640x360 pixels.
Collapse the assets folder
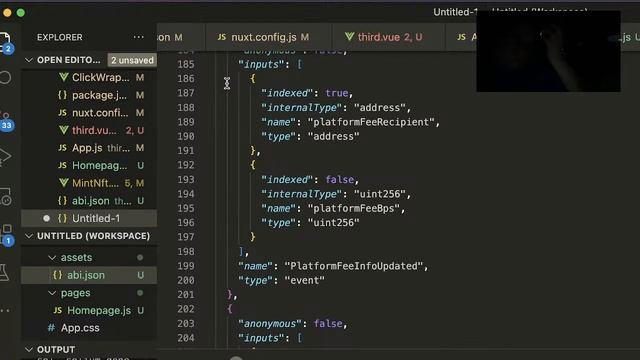click(52, 258)
